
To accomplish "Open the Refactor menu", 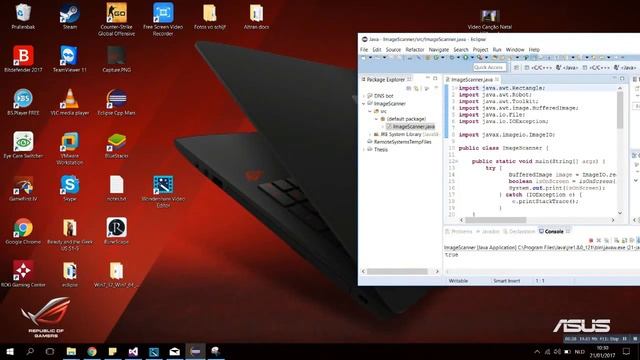I will [415, 49].
